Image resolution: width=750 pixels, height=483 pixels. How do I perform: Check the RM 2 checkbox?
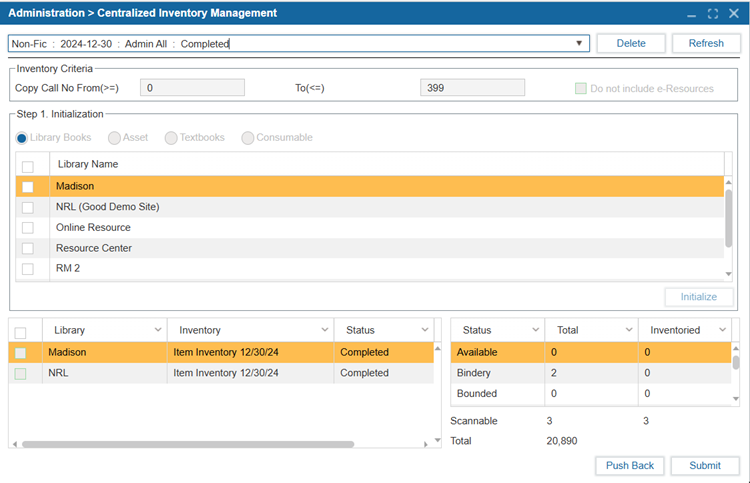point(28,269)
